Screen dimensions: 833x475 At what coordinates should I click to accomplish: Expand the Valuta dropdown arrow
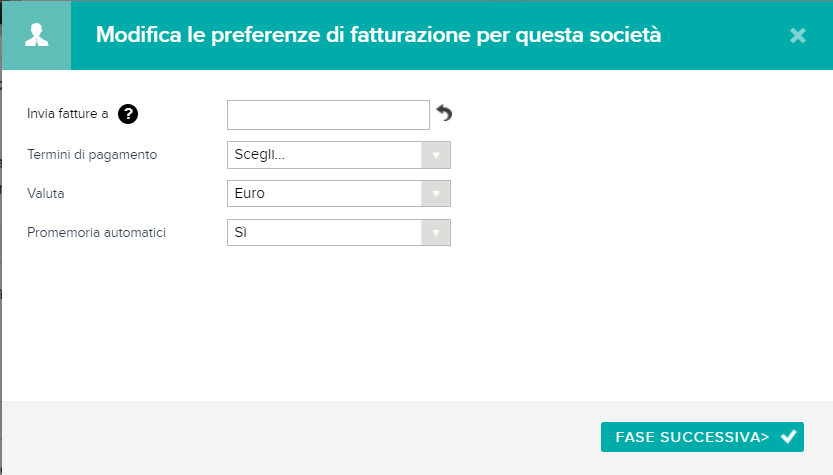pyautogui.click(x=436, y=193)
